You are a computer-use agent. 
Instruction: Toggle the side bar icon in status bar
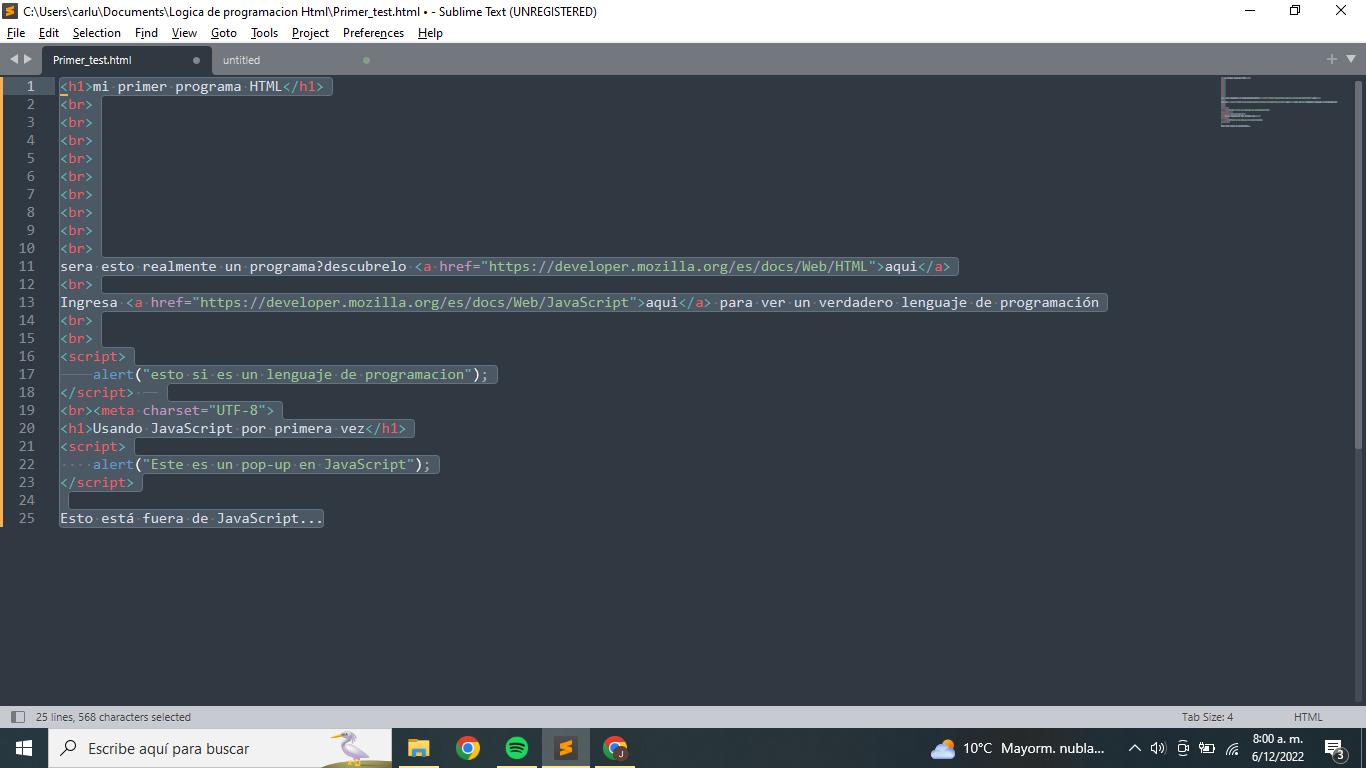click(17, 717)
